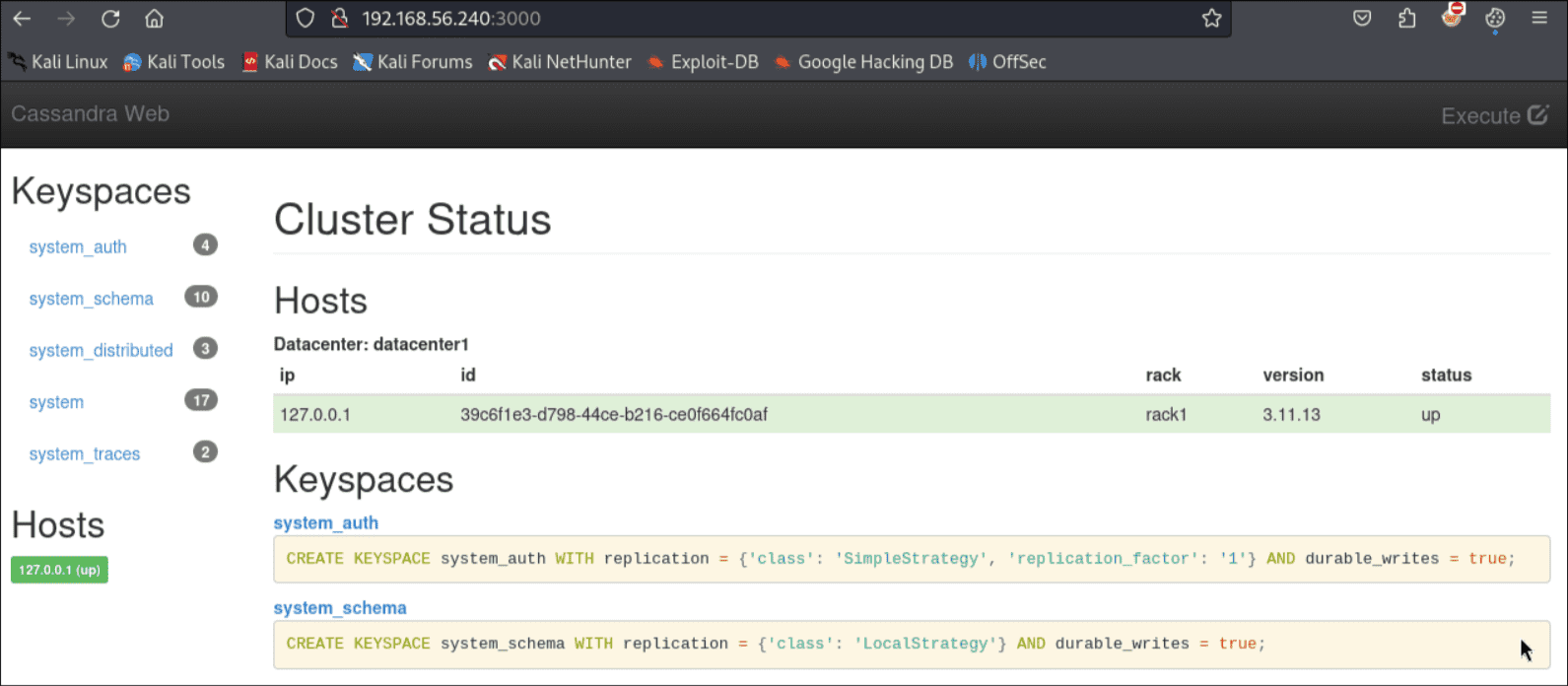Image resolution: width=1568 pixels, height=686 pixels.
Task: Click the 'status' column header
Action: (x=1446, y=375)
